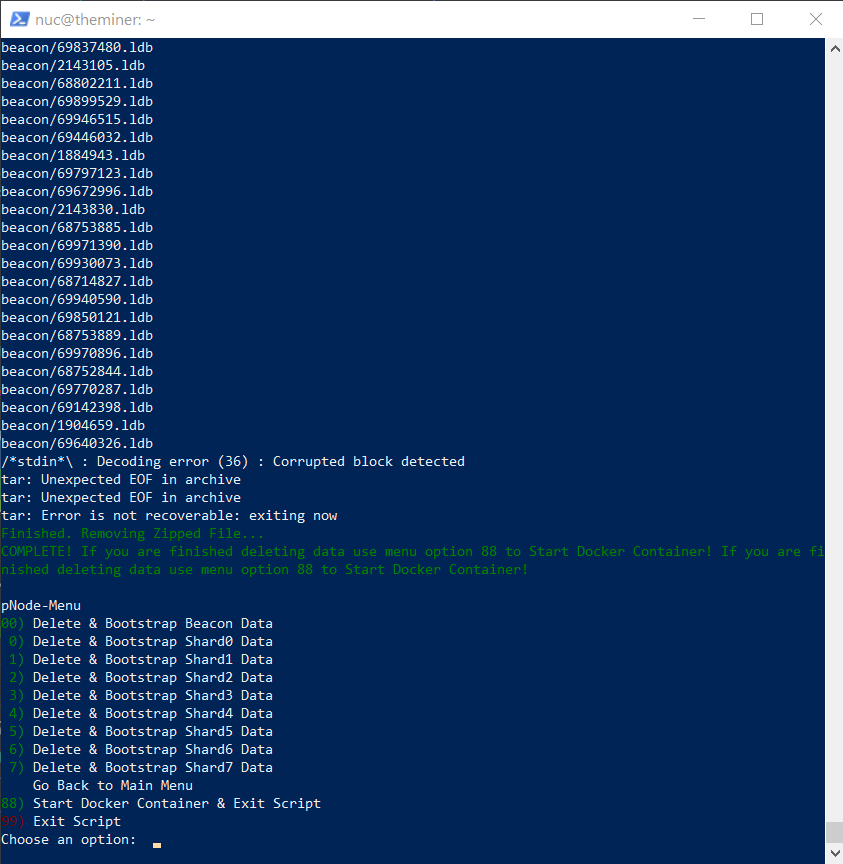The image size is (843, 864).
Task: Click the vertical scrollbar thumb
Action: (x=835, y=833)
